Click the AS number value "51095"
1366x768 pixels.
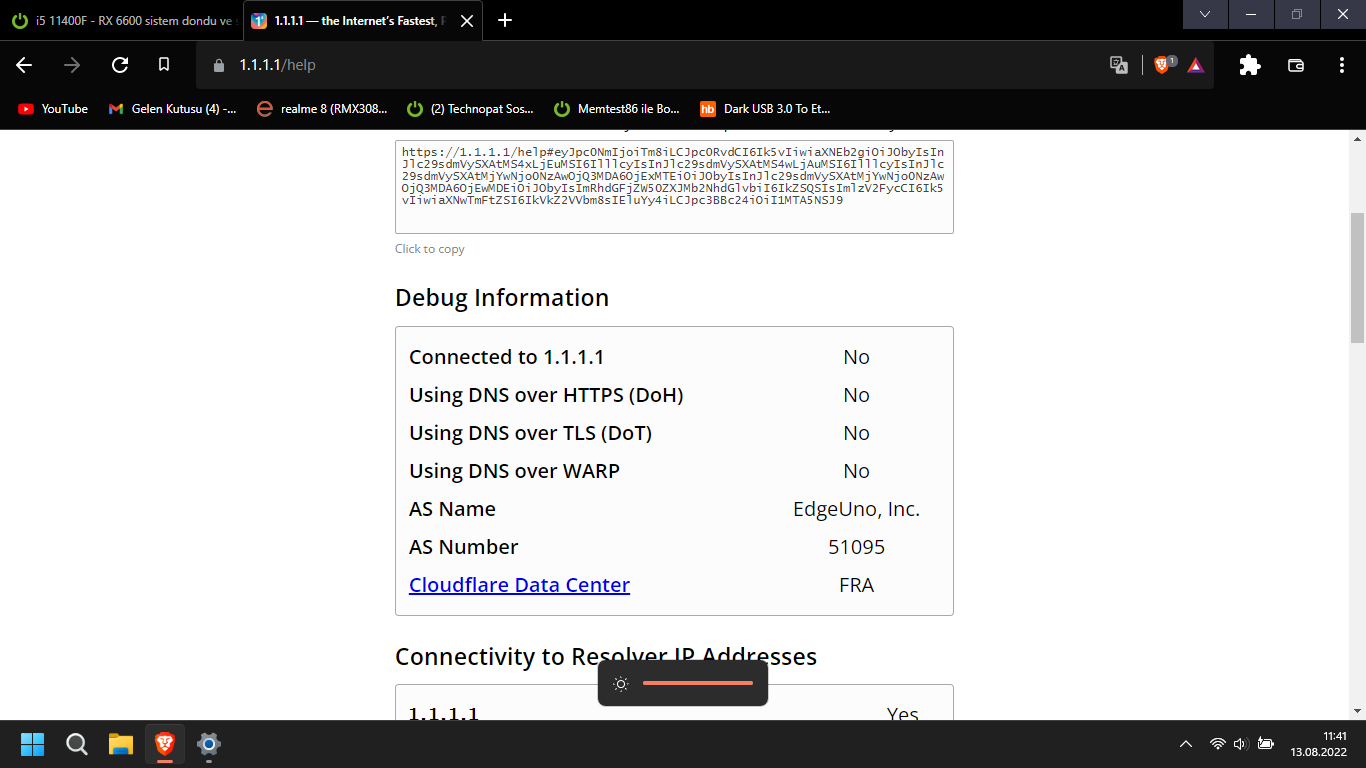(856, 547)
